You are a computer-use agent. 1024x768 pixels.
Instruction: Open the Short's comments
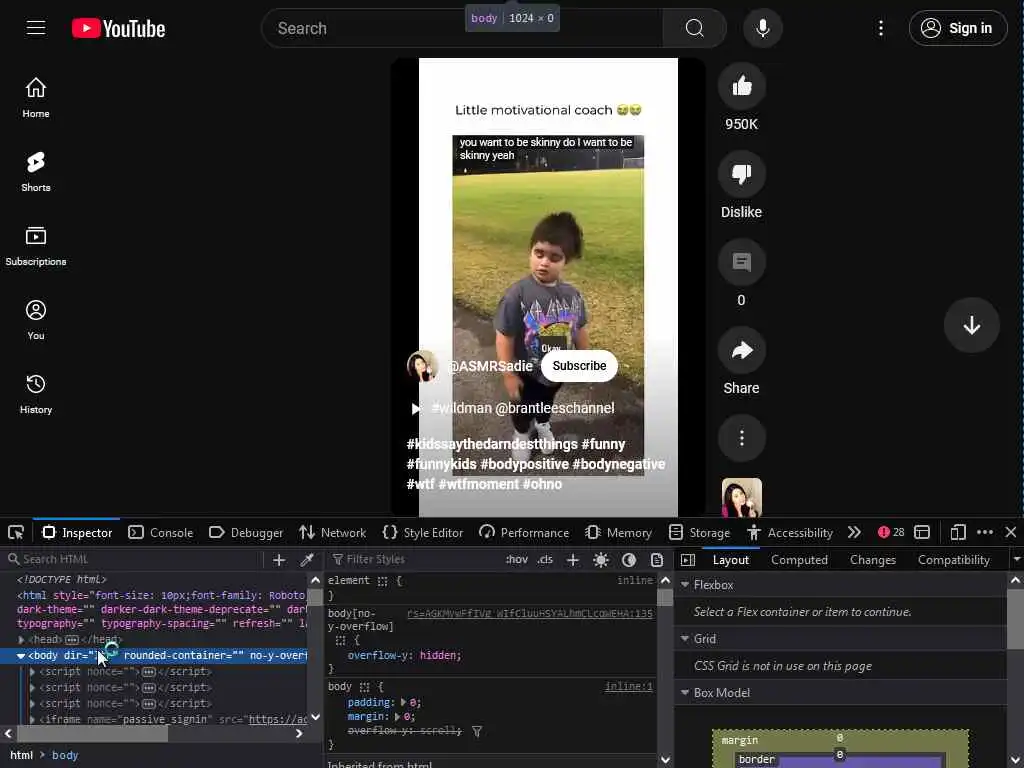pyautogui.click(x=741, y=262)
